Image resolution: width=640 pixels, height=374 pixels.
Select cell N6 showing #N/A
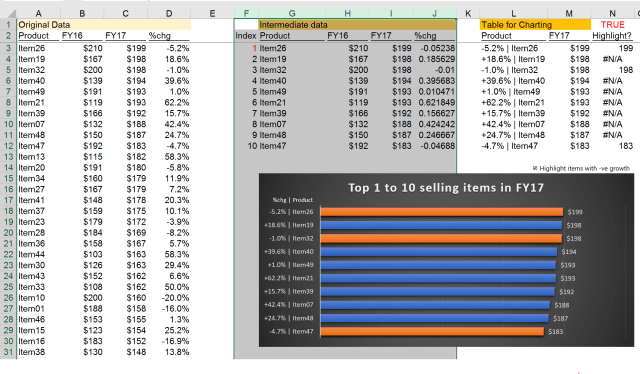click(612, 81)
